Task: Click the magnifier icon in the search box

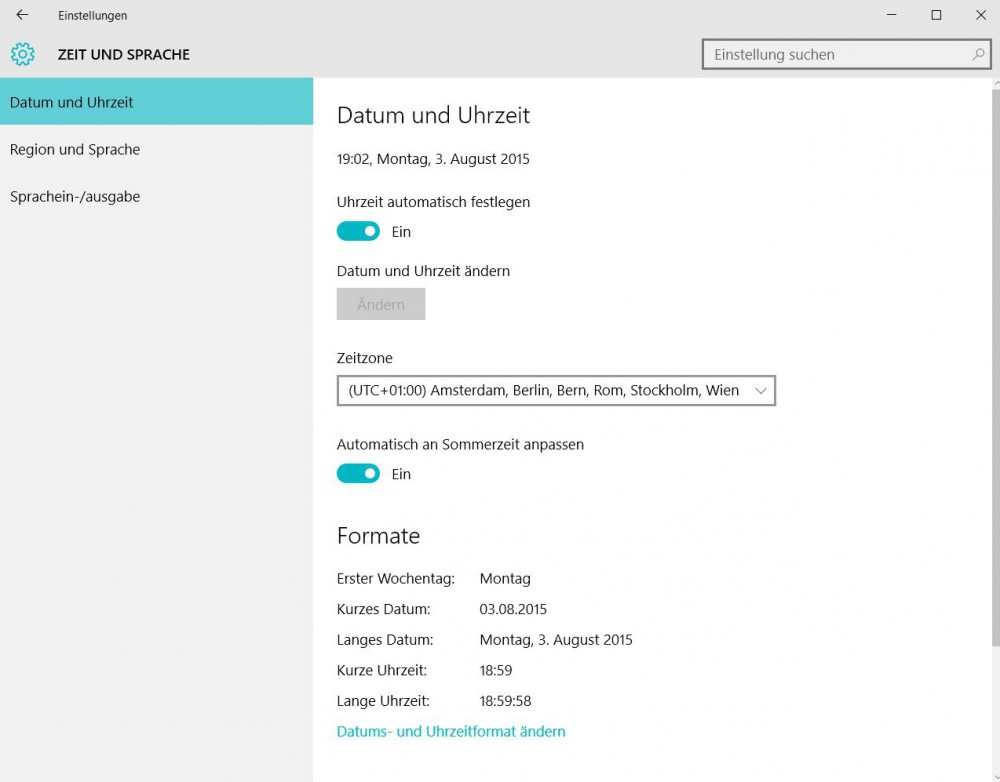Action: [x=978, y=54]
